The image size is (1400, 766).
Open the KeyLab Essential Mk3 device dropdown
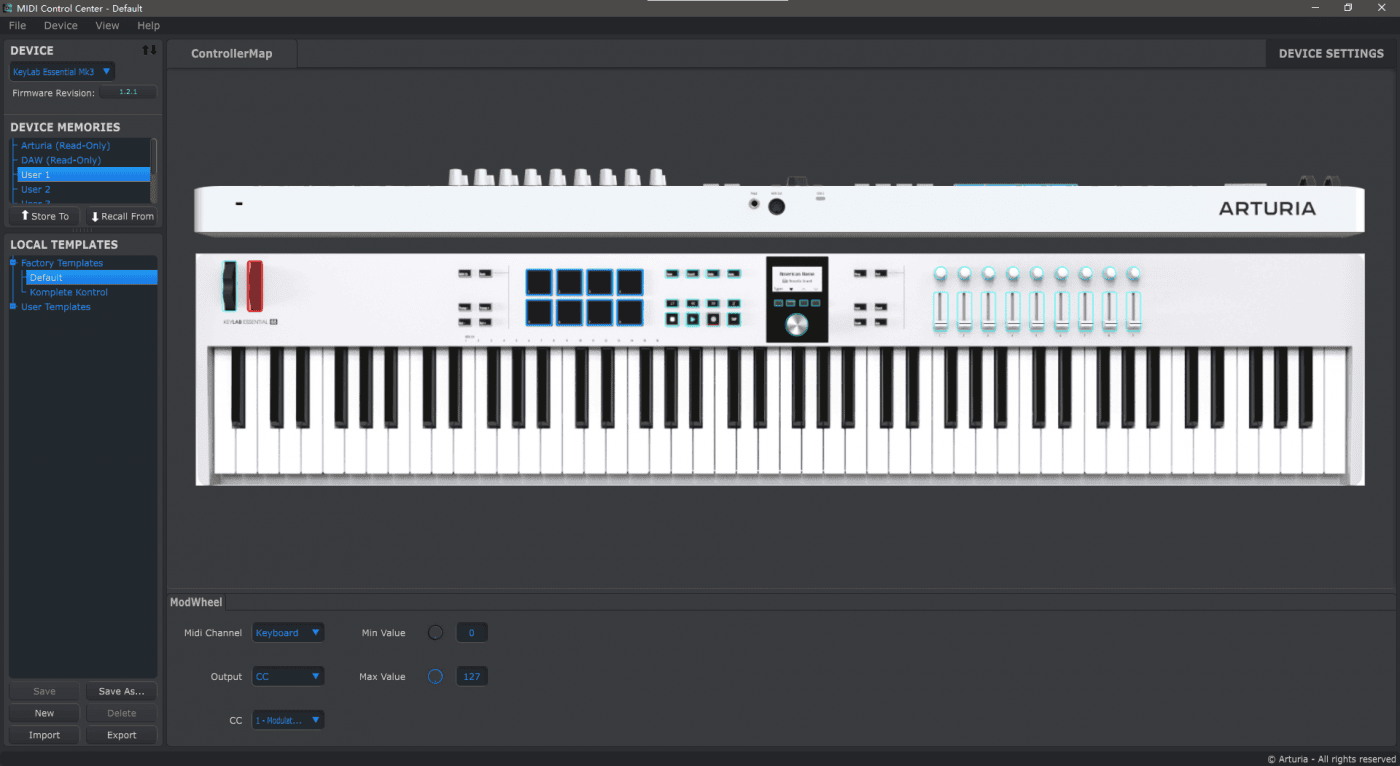(62, 72)
